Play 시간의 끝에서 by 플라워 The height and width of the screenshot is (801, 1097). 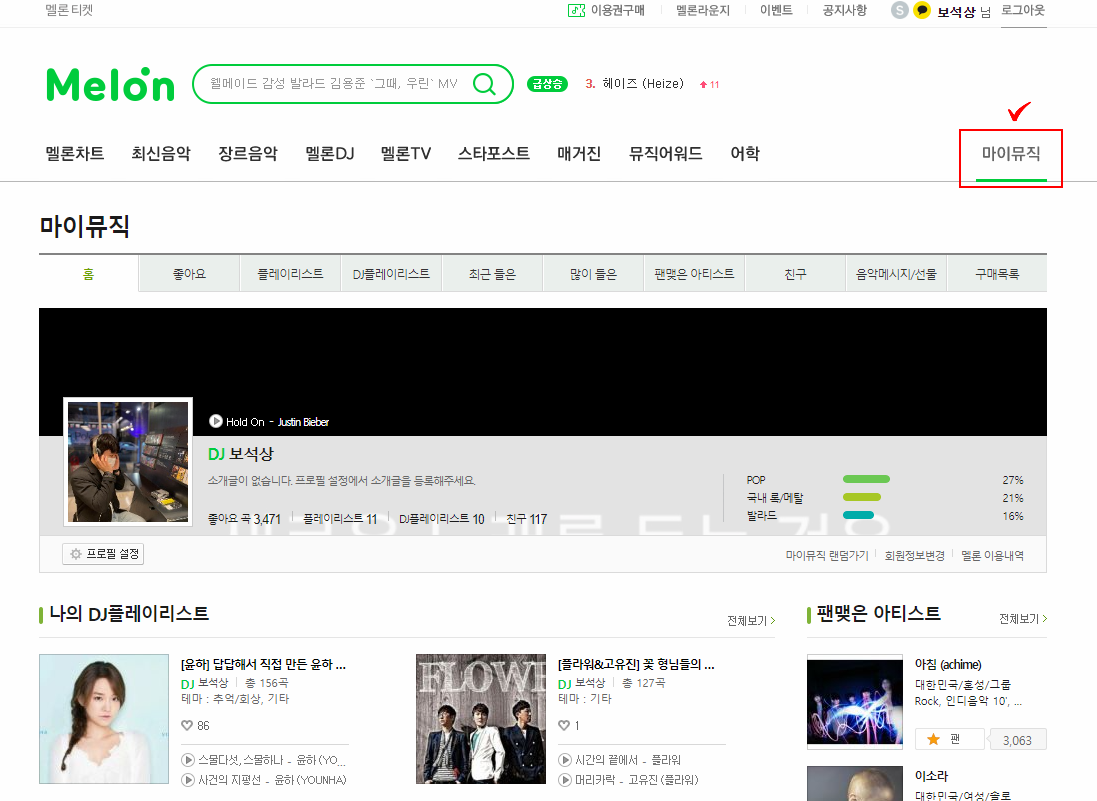click(x=565, y=760)
